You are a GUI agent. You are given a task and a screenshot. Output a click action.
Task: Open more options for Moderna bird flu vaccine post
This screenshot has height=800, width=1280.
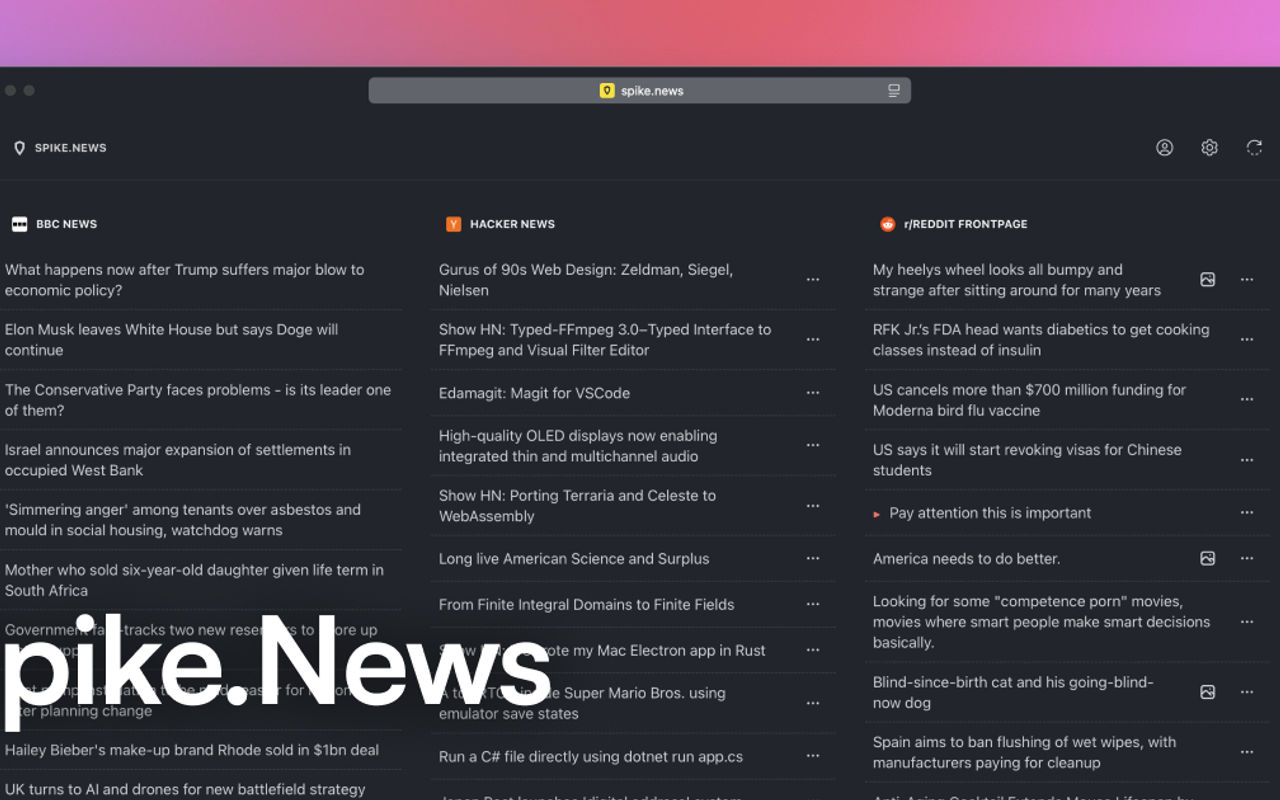pos(1247,400)
